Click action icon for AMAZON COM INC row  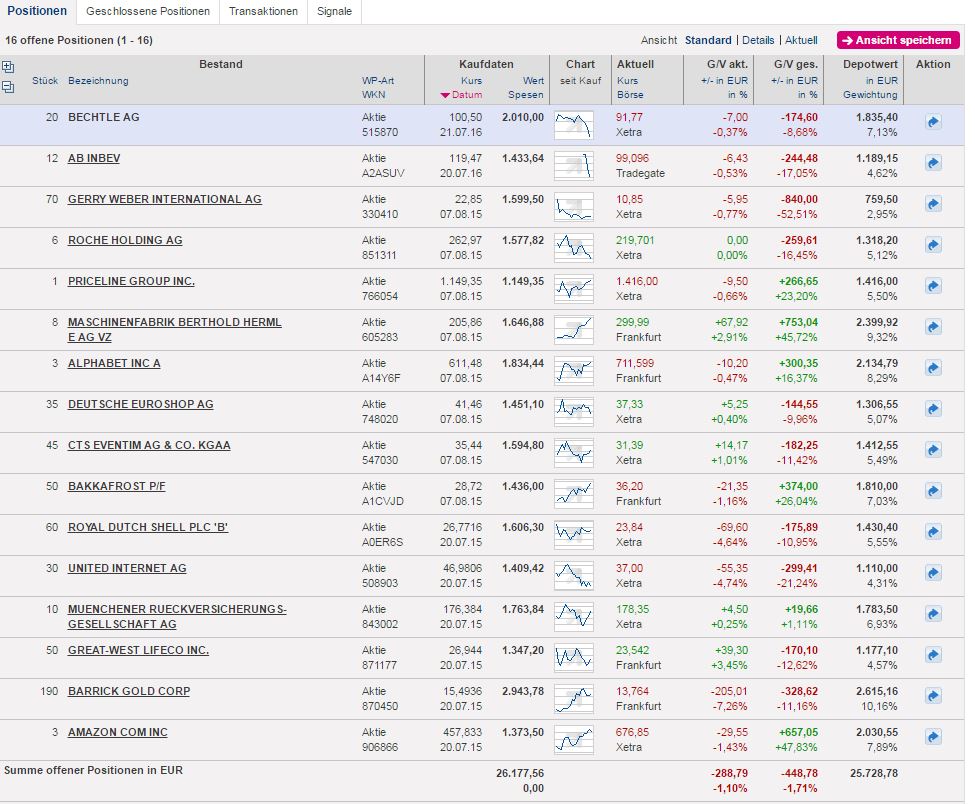coord(933,737)
